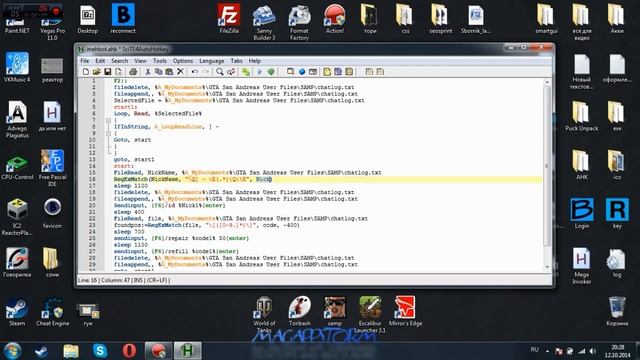Open Format Factory desktop icon
Viewport: 640px width, 360px height.
pyautogui.click(x=299, y=22)
